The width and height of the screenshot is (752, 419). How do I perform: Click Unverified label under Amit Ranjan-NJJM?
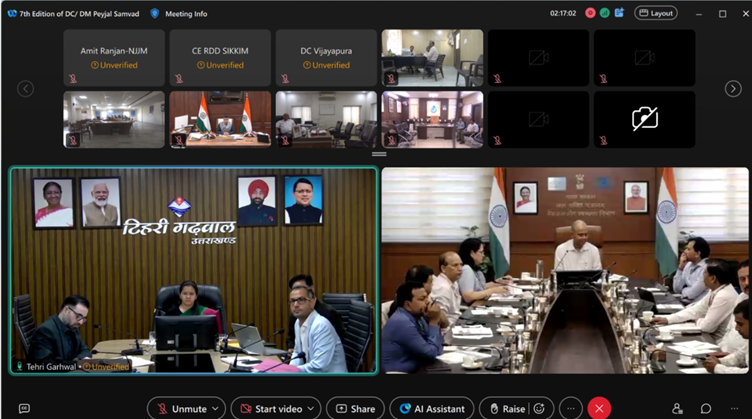click(x=114, y=65)
